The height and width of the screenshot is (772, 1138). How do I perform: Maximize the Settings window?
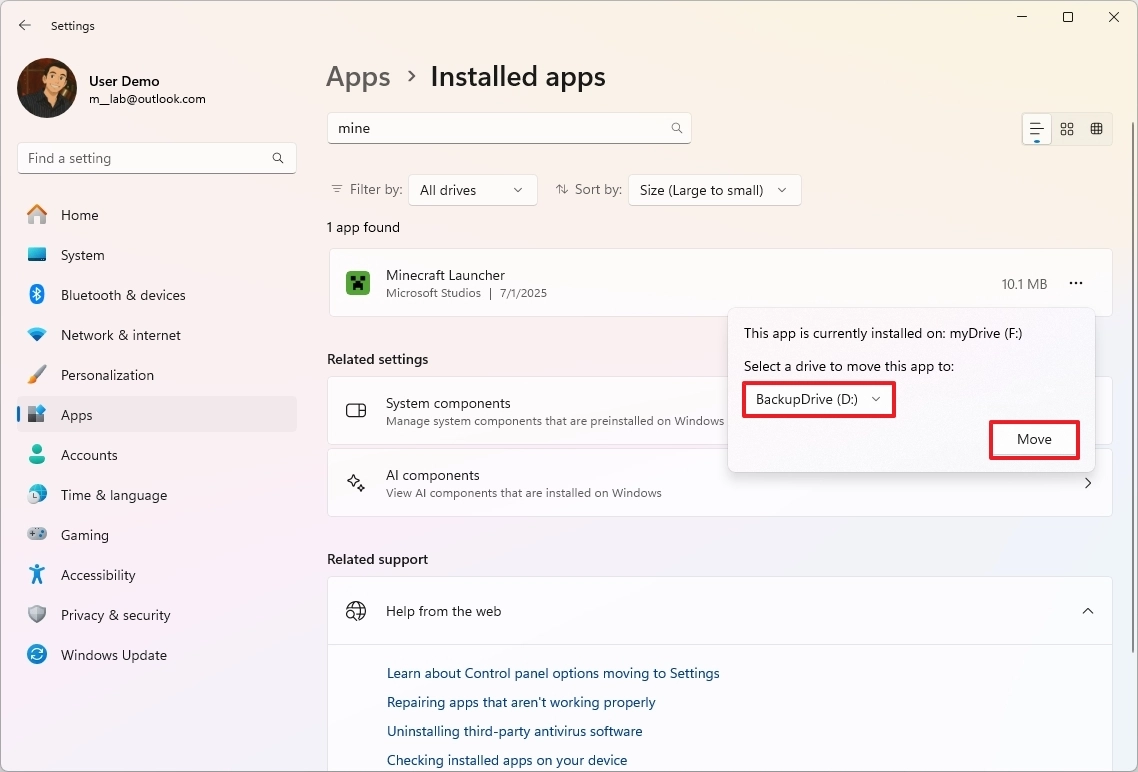point(1068,17)
